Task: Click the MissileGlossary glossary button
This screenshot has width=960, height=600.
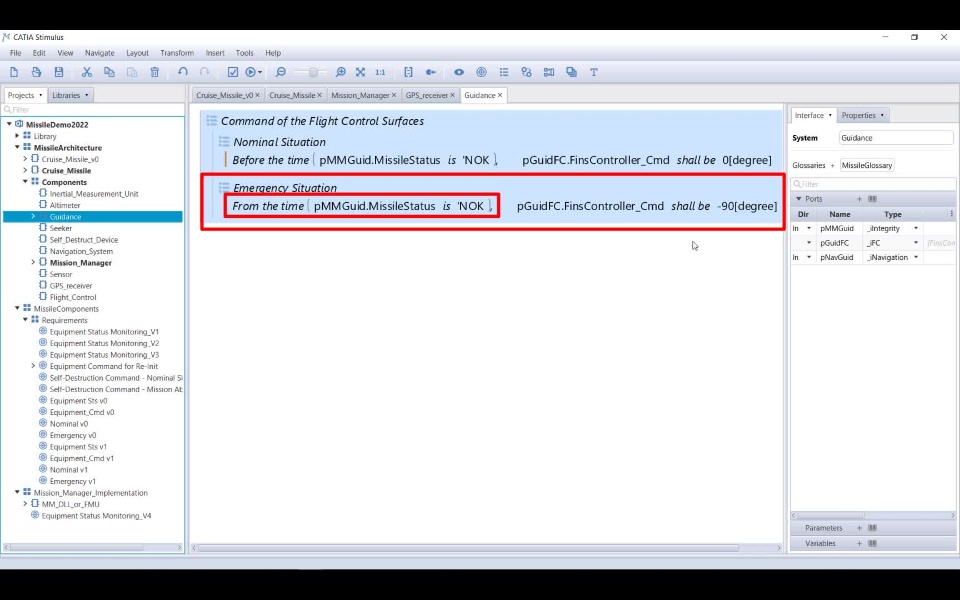Action: (x=866, y=165)
